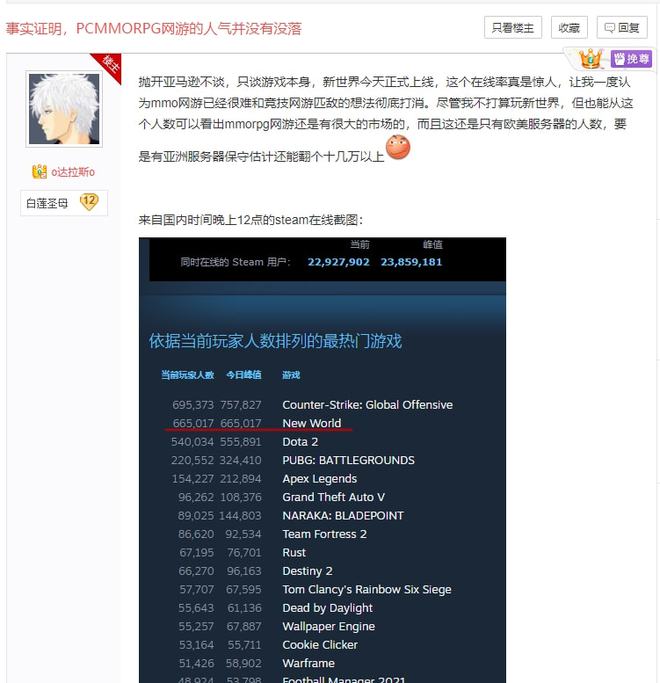This screenshot has width=660, height=683.
Task: Click Counter-Strike: Global Offensive row
Action: (x=367, y=405)
